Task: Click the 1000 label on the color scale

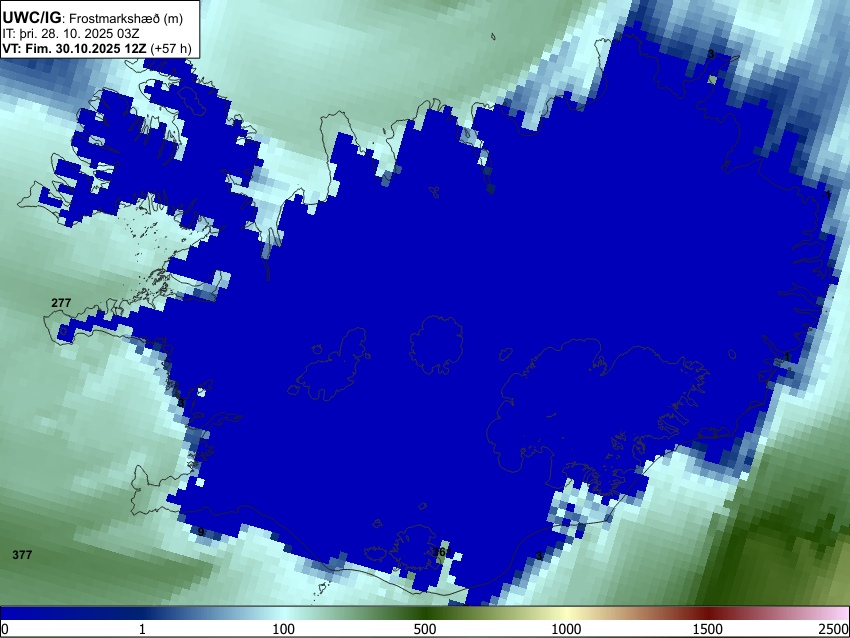Action: [566, 629]
